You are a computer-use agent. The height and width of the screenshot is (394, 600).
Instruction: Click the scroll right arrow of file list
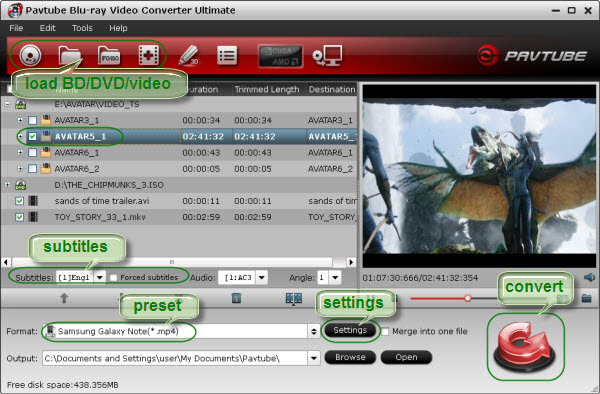[x=351, y=262]
